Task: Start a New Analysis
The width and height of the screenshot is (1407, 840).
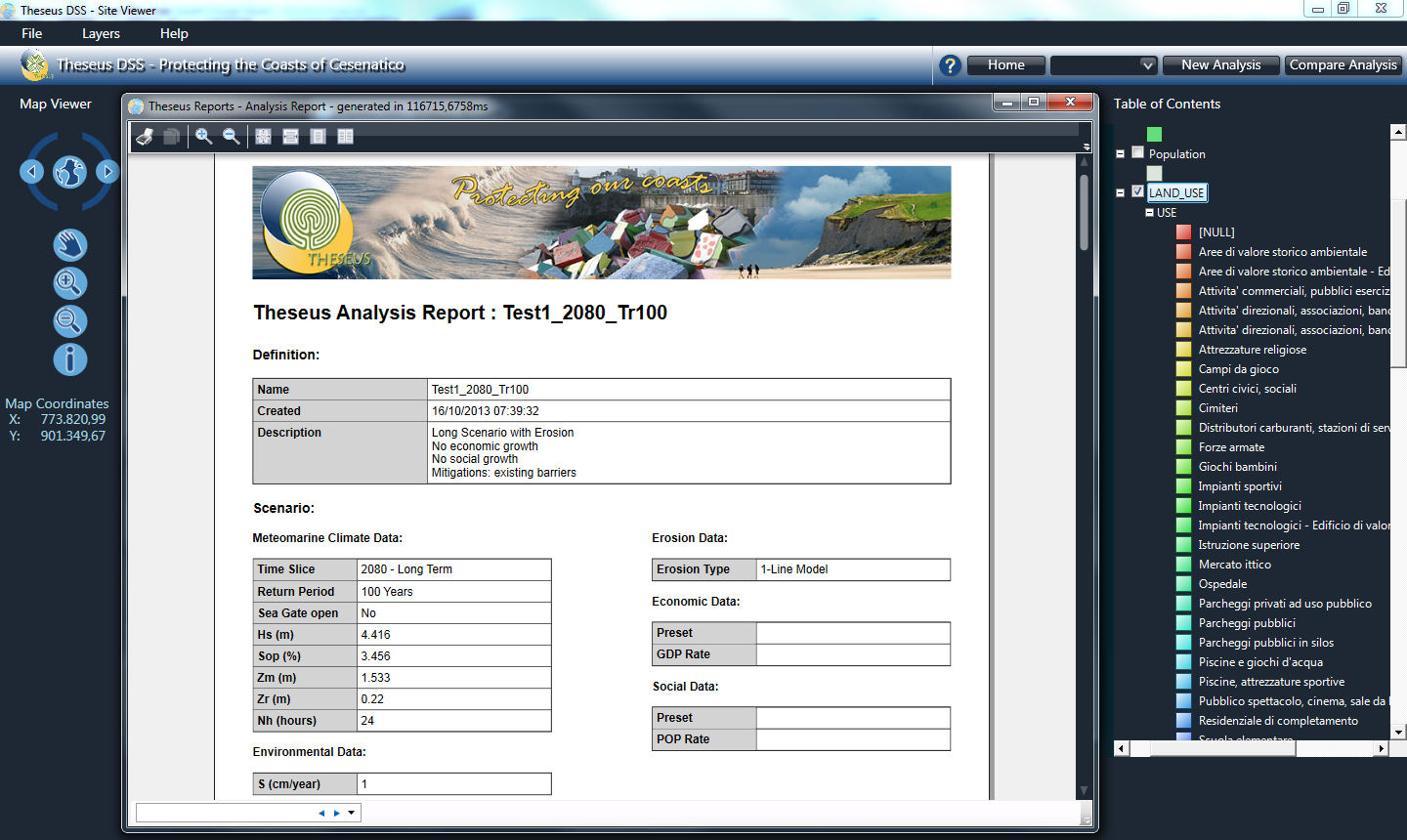Action: (x=1220, y=65)
